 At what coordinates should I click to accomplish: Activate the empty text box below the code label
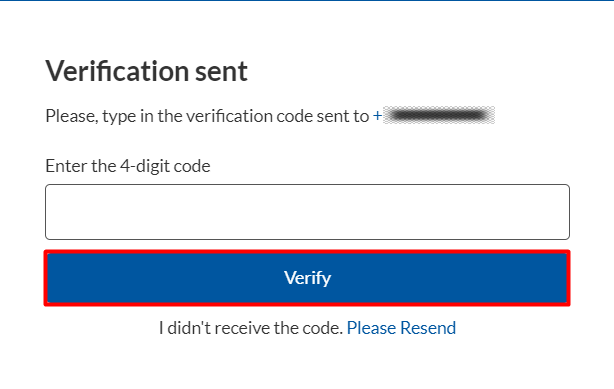click(x=307, y=212)
